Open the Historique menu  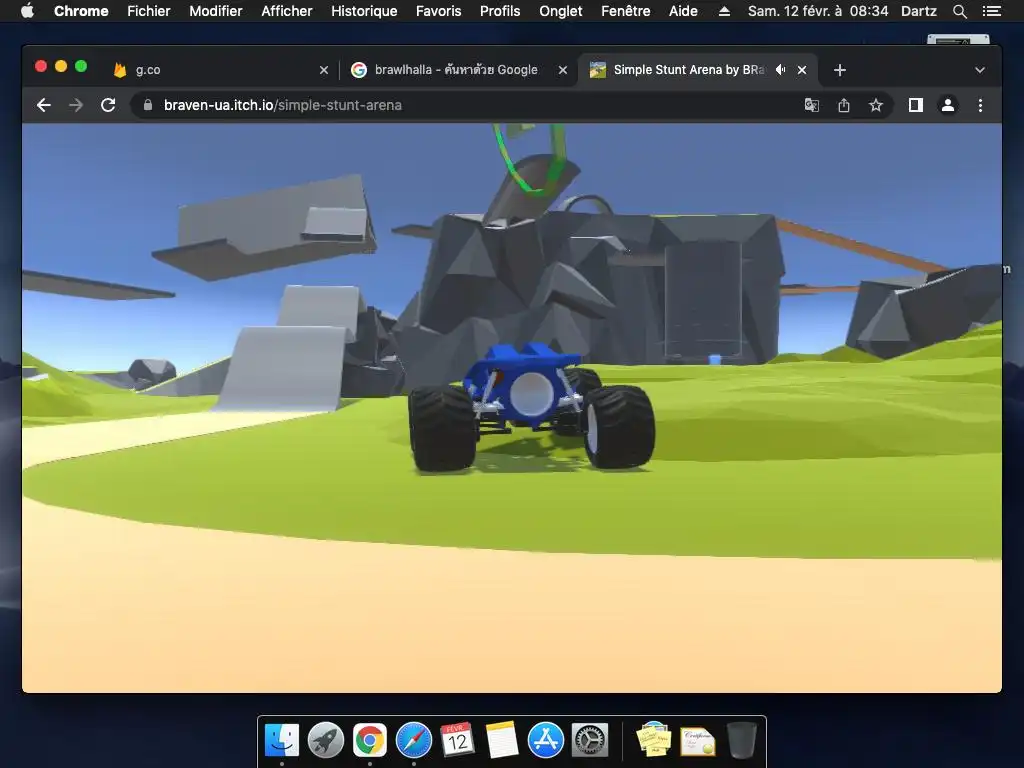[364, 11]
